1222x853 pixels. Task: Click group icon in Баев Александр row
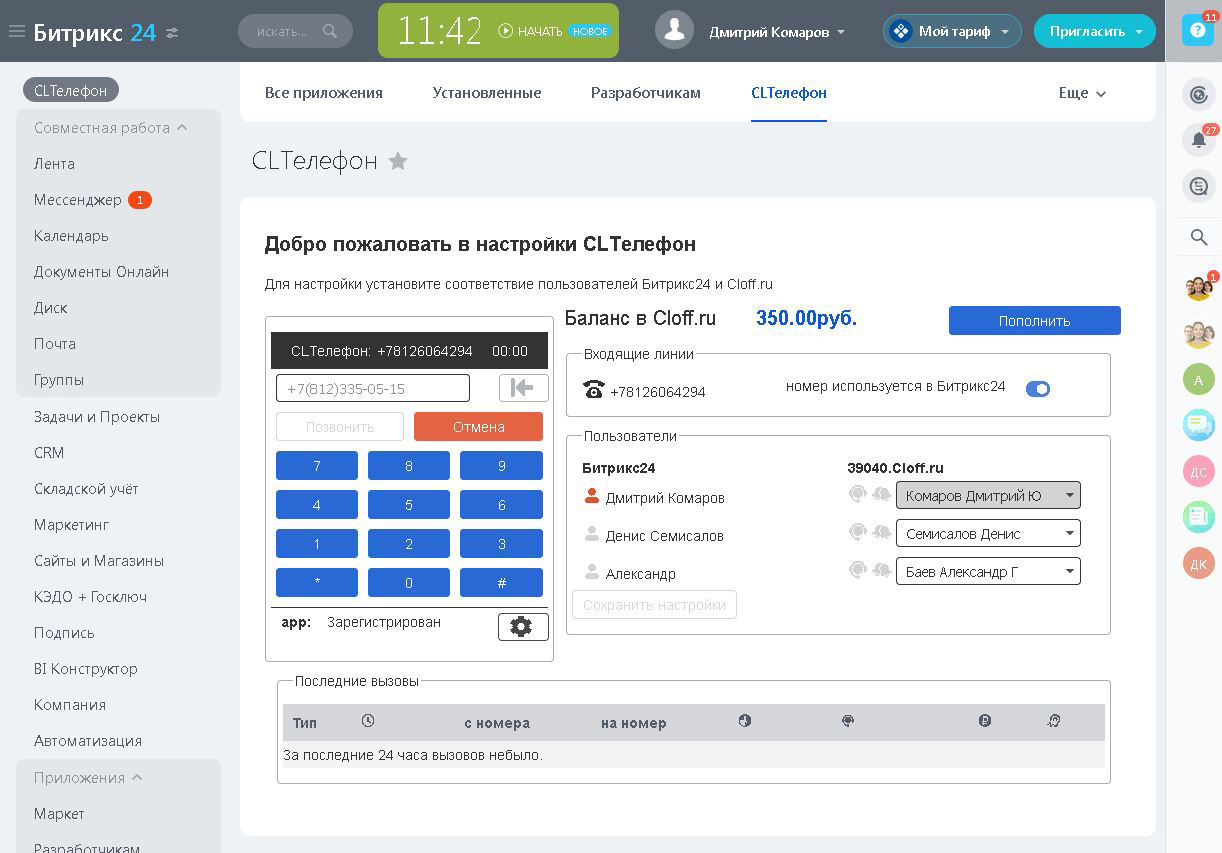point(881,570)
